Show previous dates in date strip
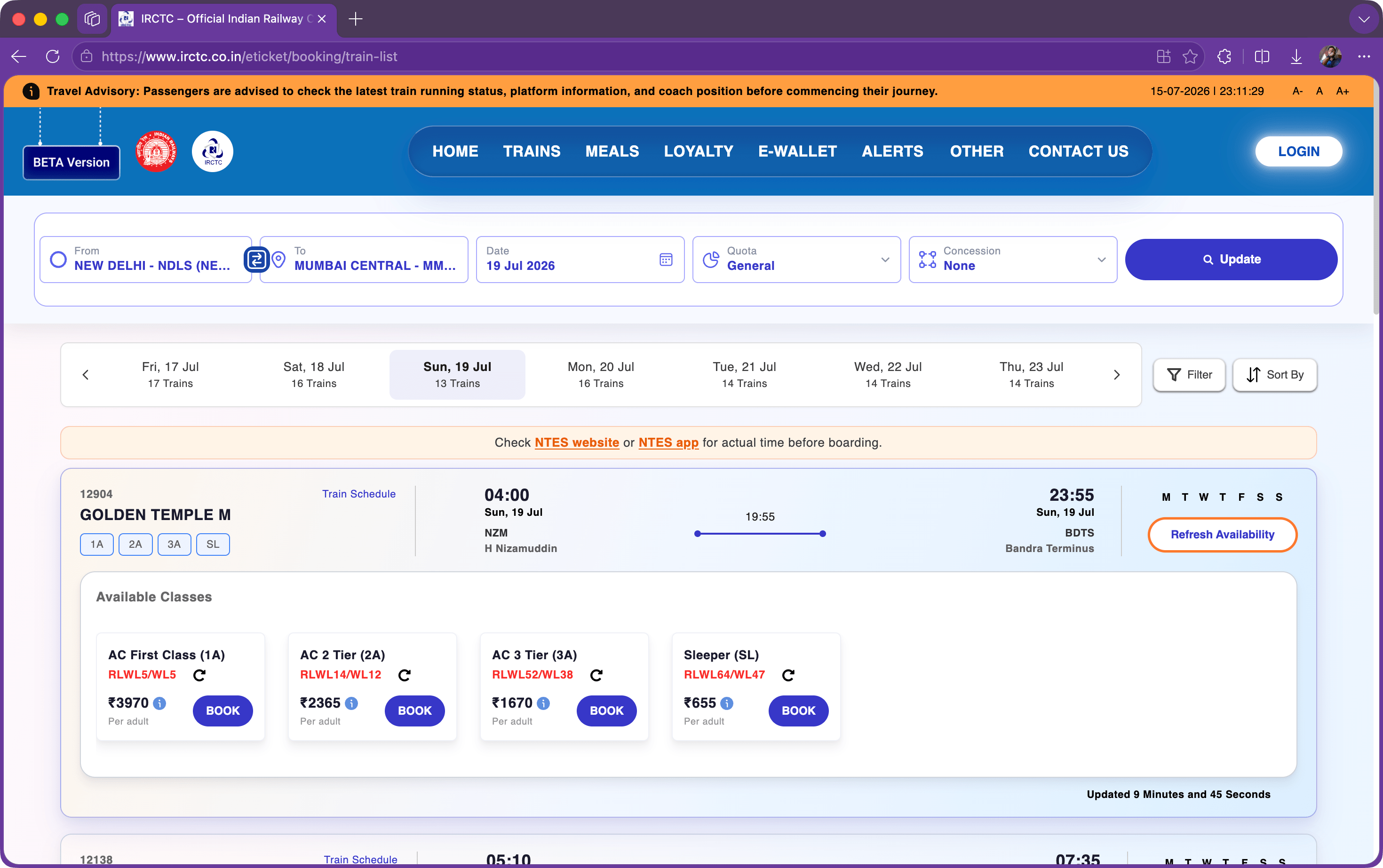 point(86,375)
